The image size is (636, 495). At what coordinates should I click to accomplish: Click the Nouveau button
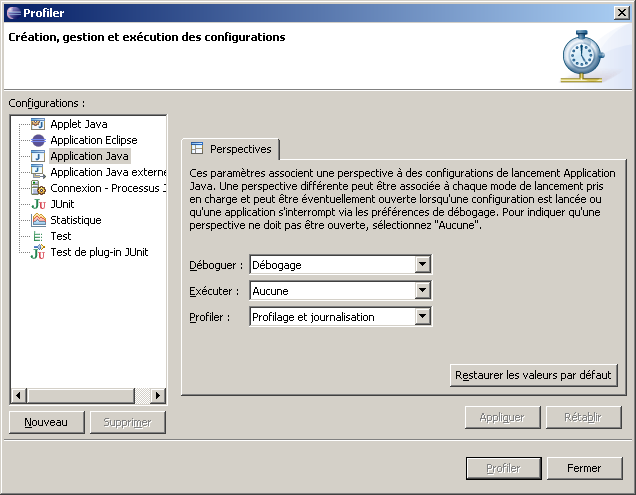click(46, 422)
